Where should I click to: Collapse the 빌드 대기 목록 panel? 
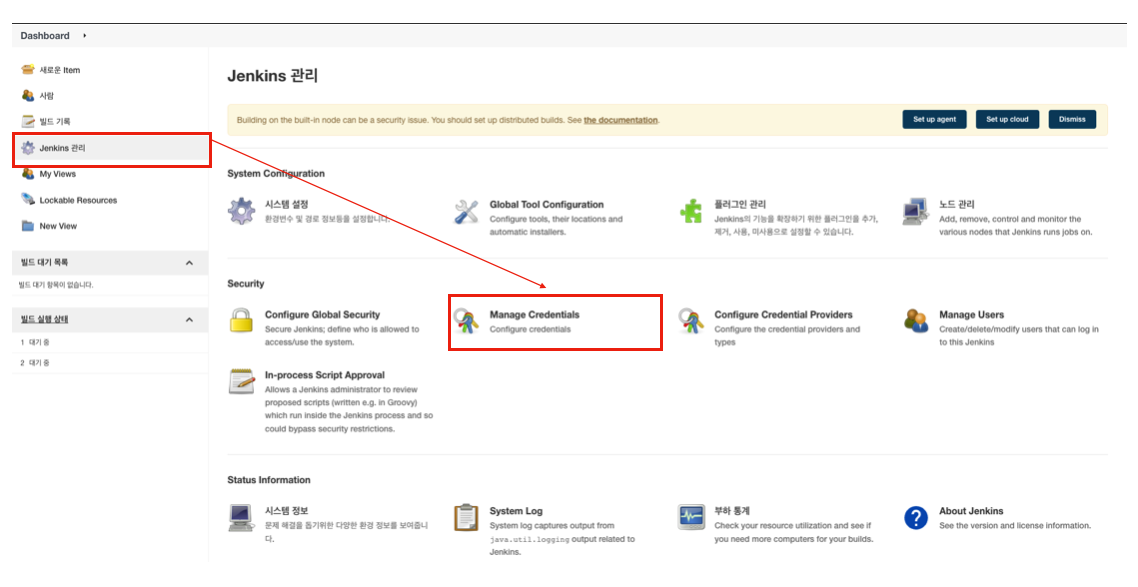pyautogui.click(x=189, y=263)
